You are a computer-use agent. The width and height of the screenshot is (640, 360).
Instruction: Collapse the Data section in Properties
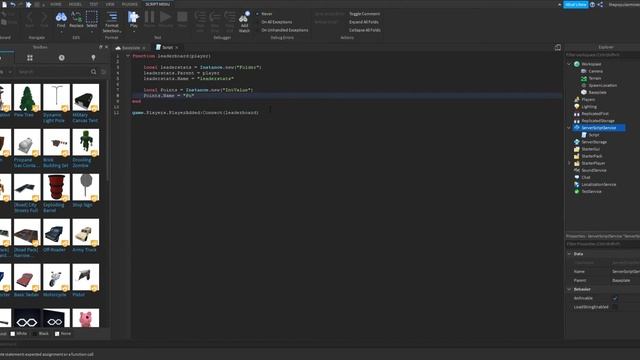coord(569,254)
